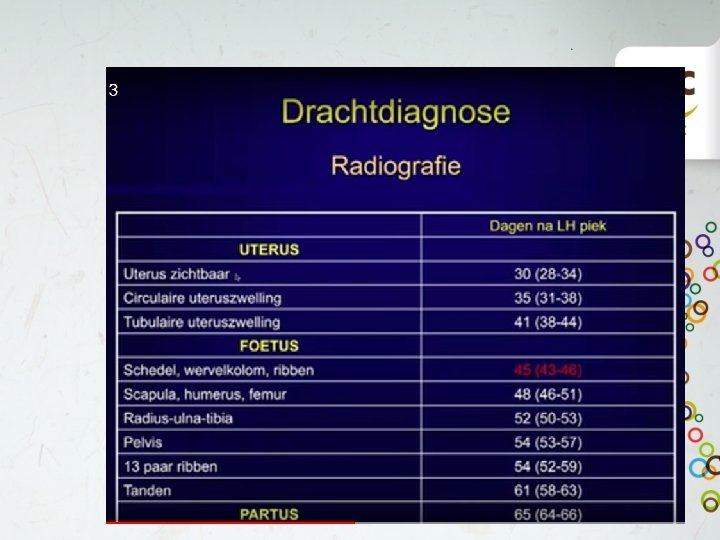The image size is (720, 540).
Task: Click the value '35 (31-38)'
Action: [x=548, y=298]
